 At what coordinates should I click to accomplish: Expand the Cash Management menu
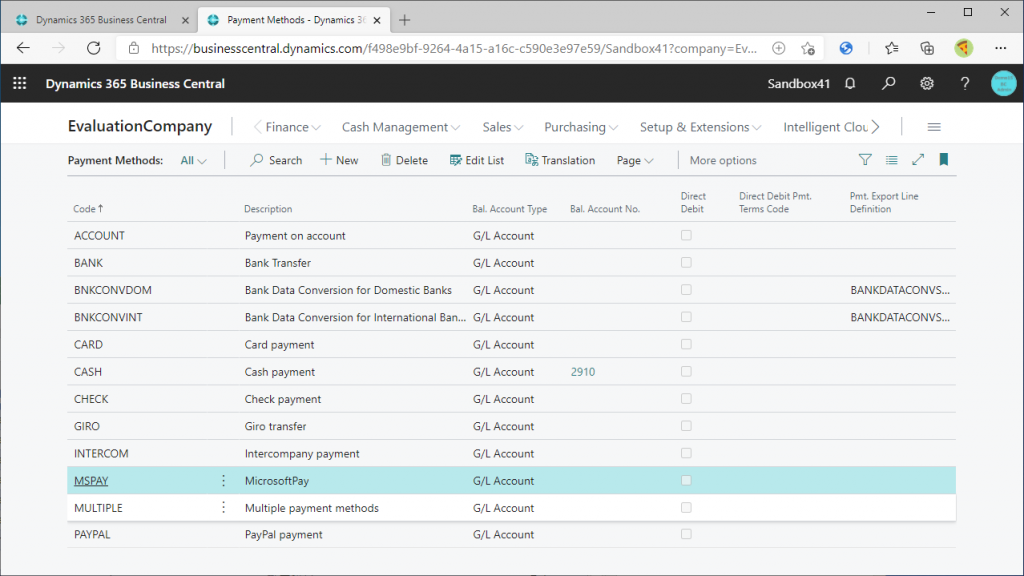click(x=401, y=127)
